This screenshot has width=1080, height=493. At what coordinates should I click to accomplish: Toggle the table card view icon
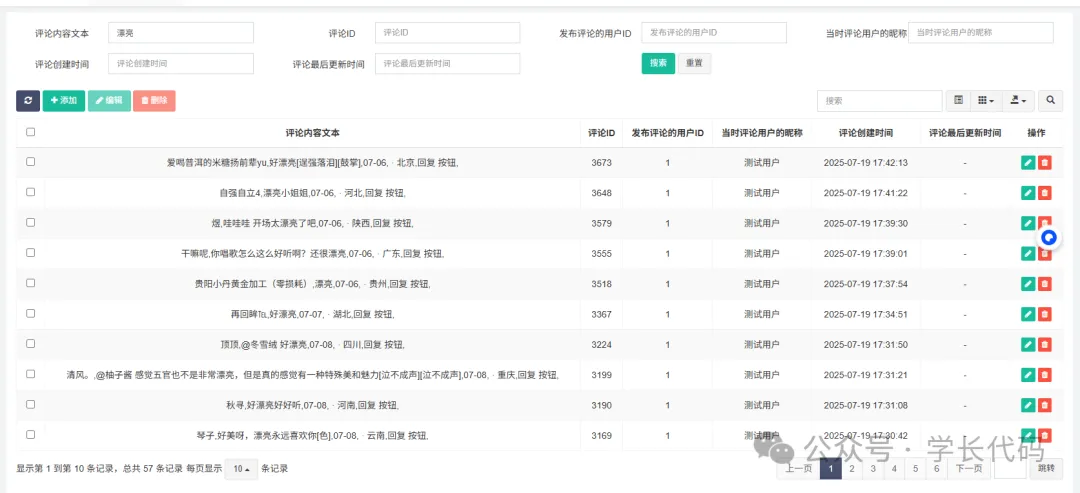(958, 101)
